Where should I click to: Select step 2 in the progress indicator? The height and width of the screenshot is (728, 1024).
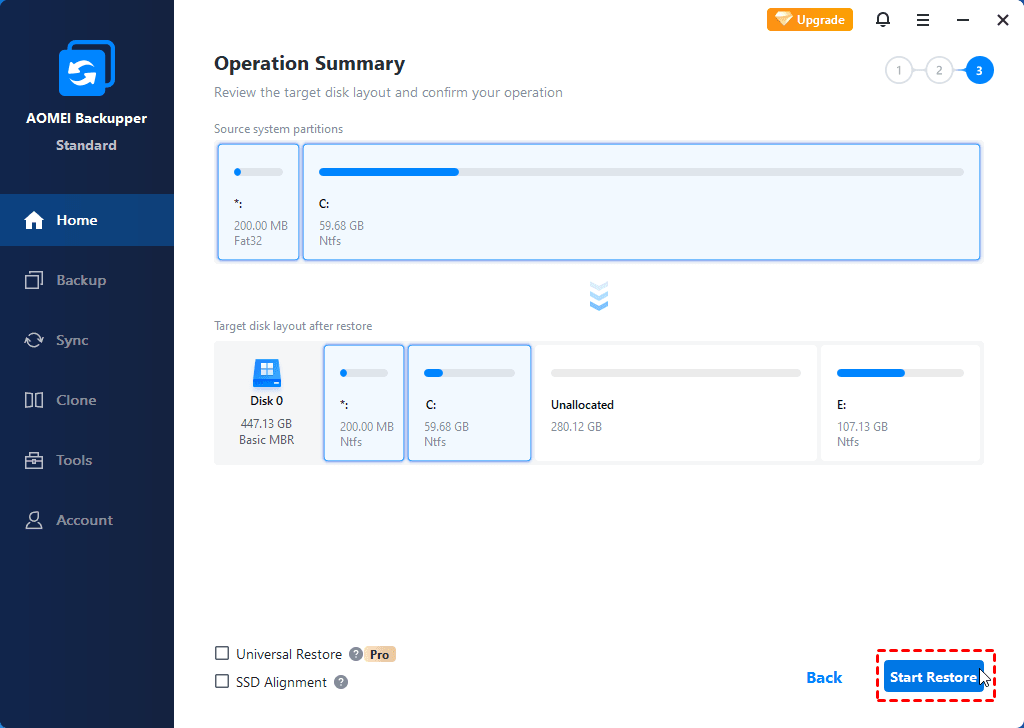coord(939,70)
